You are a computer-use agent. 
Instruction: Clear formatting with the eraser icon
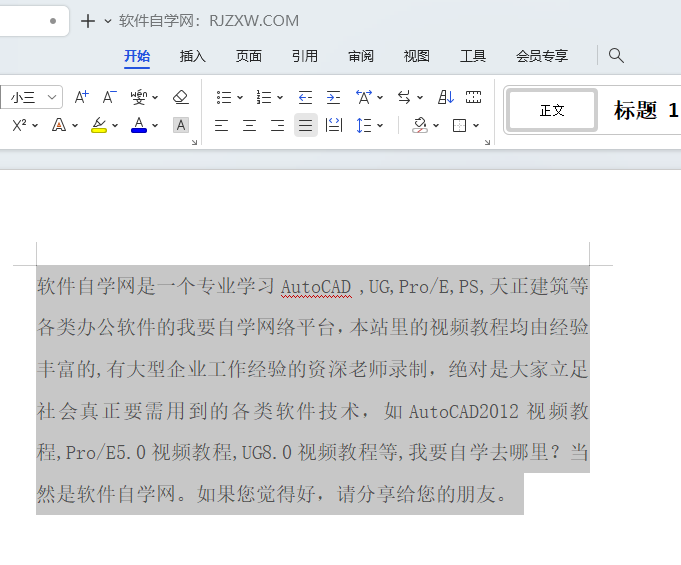click(x=181, y=97)
